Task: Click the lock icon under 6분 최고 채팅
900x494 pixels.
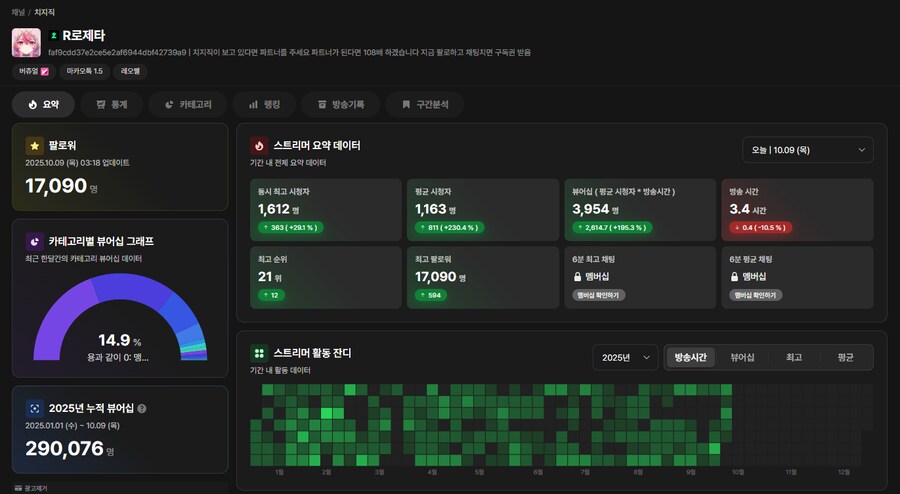Action: click(579, 275)
